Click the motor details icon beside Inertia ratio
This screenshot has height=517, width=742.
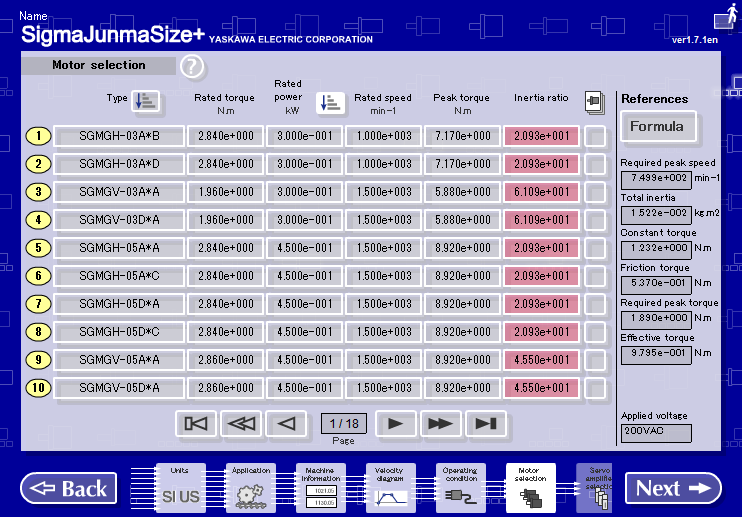pyautogui.click(x=594, y=102)
